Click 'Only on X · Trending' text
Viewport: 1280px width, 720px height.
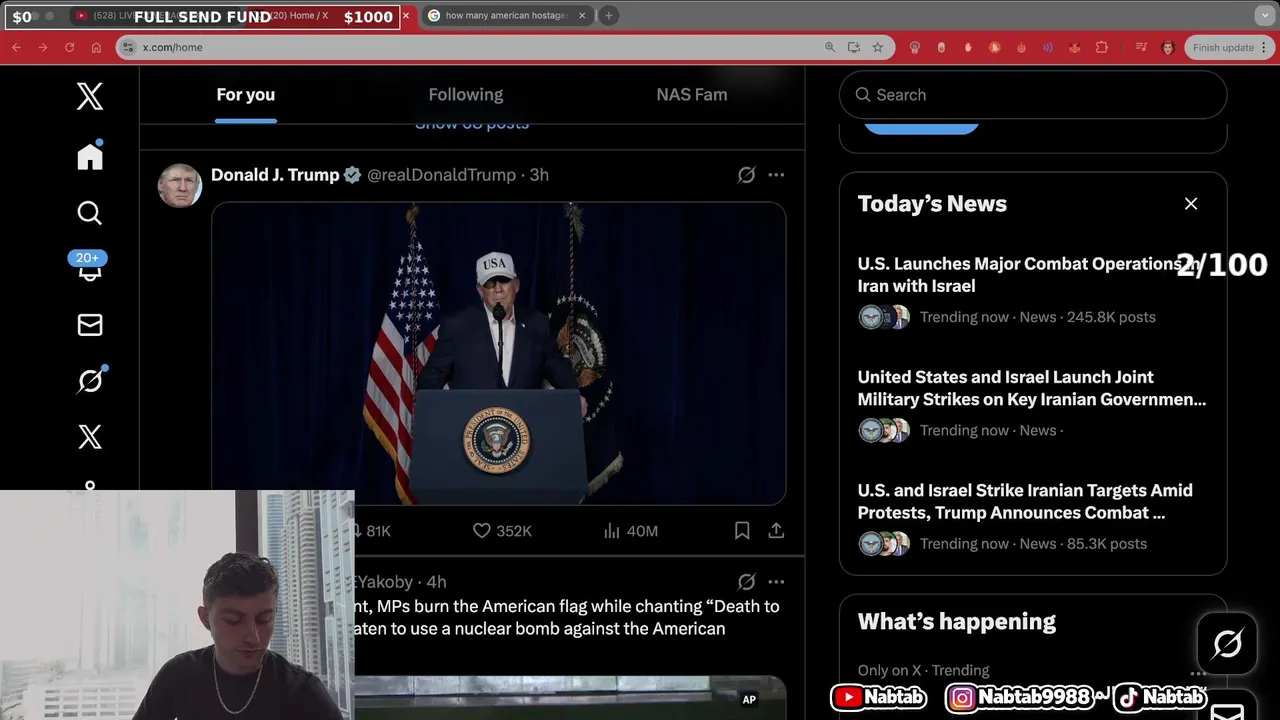923,670
